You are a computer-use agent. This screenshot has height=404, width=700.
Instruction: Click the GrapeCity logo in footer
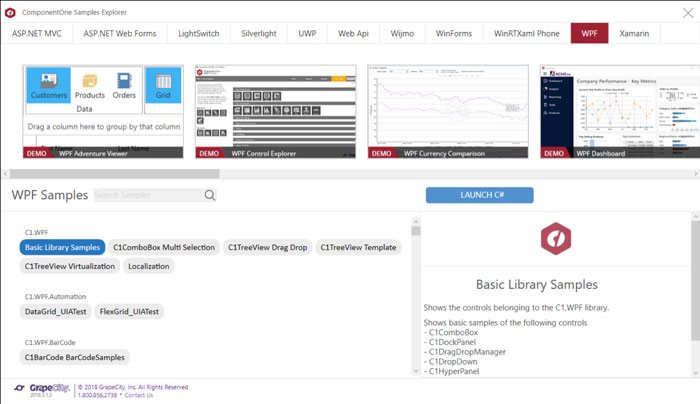click(42, 389)
